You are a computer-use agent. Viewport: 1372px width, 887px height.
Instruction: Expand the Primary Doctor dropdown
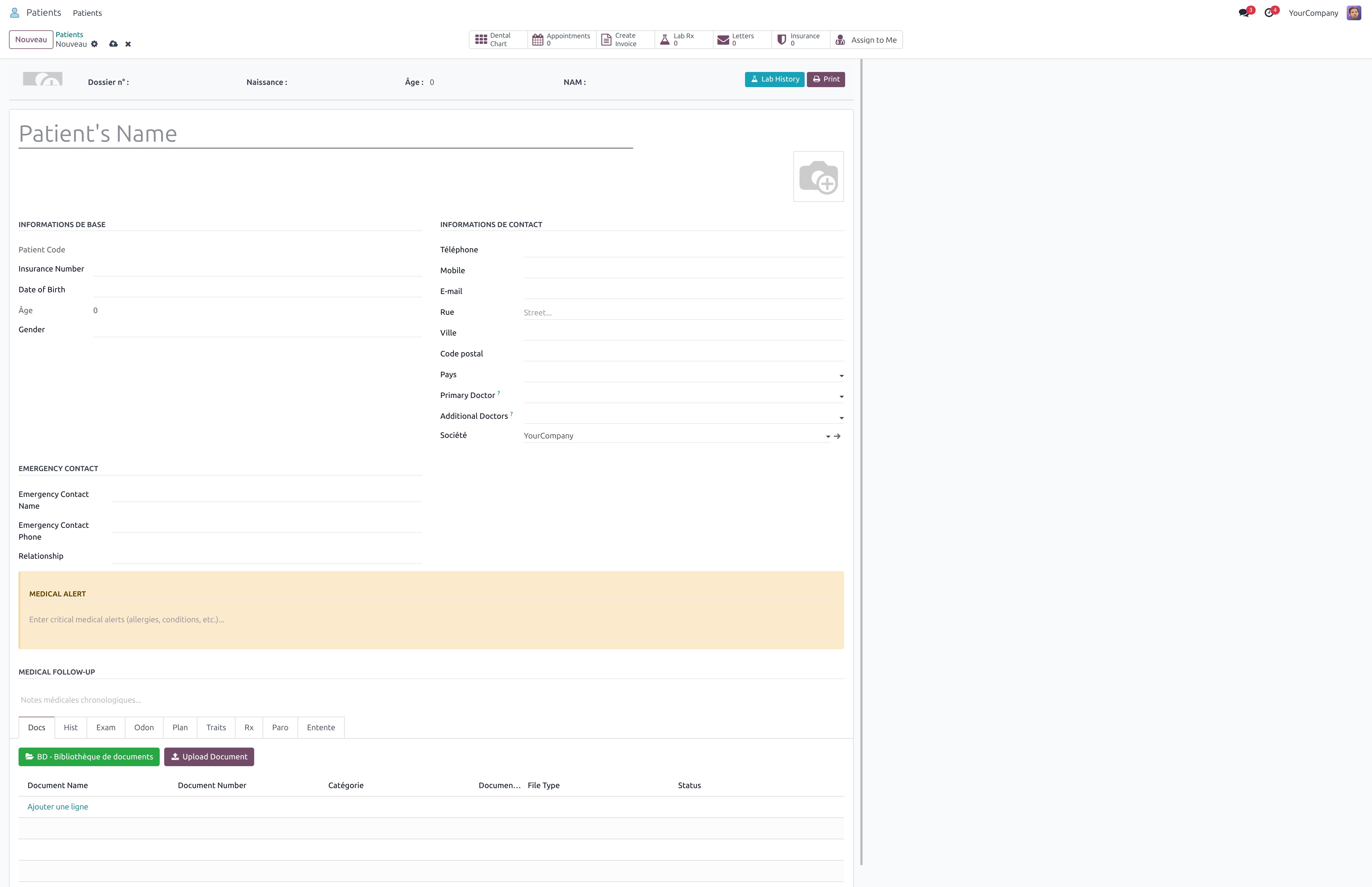pyautogui.click(x=841, y=397)
